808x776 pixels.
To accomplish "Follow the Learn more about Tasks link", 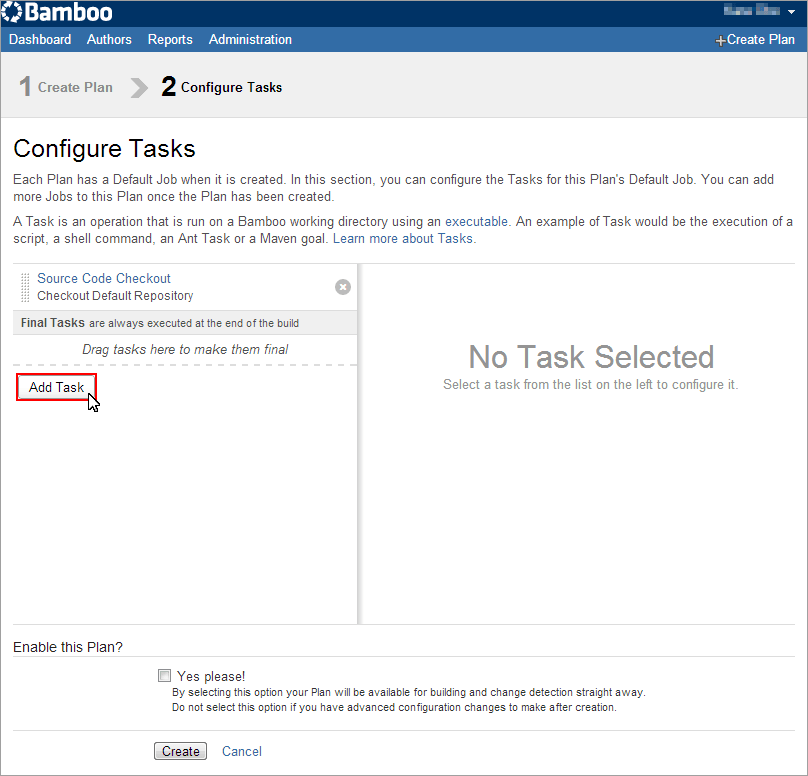I will coord(402,239).
